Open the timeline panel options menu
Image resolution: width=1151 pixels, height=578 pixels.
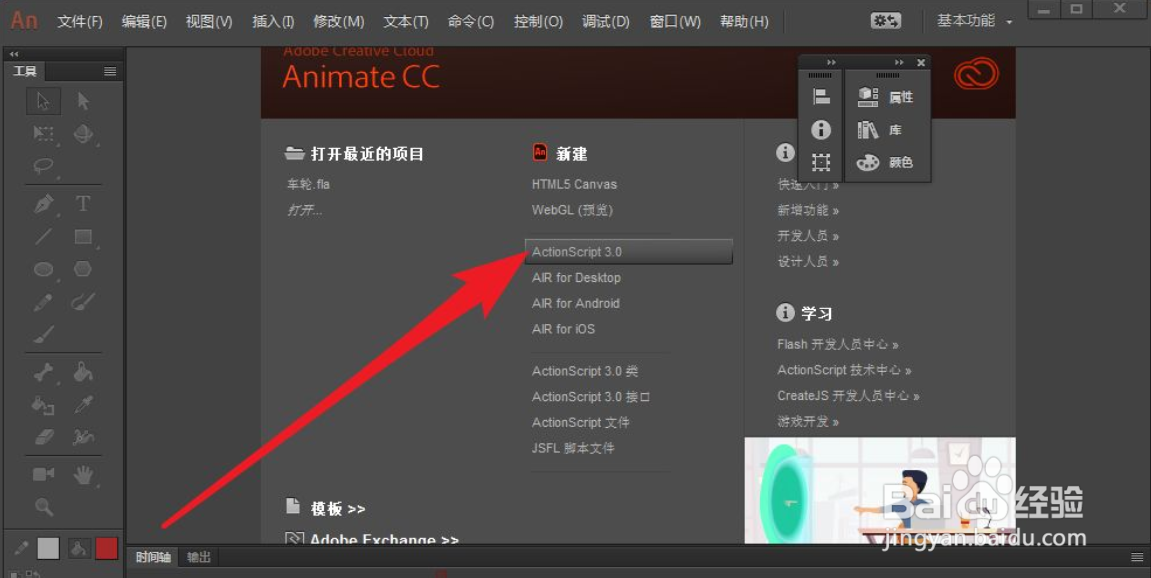(1137, 557)
